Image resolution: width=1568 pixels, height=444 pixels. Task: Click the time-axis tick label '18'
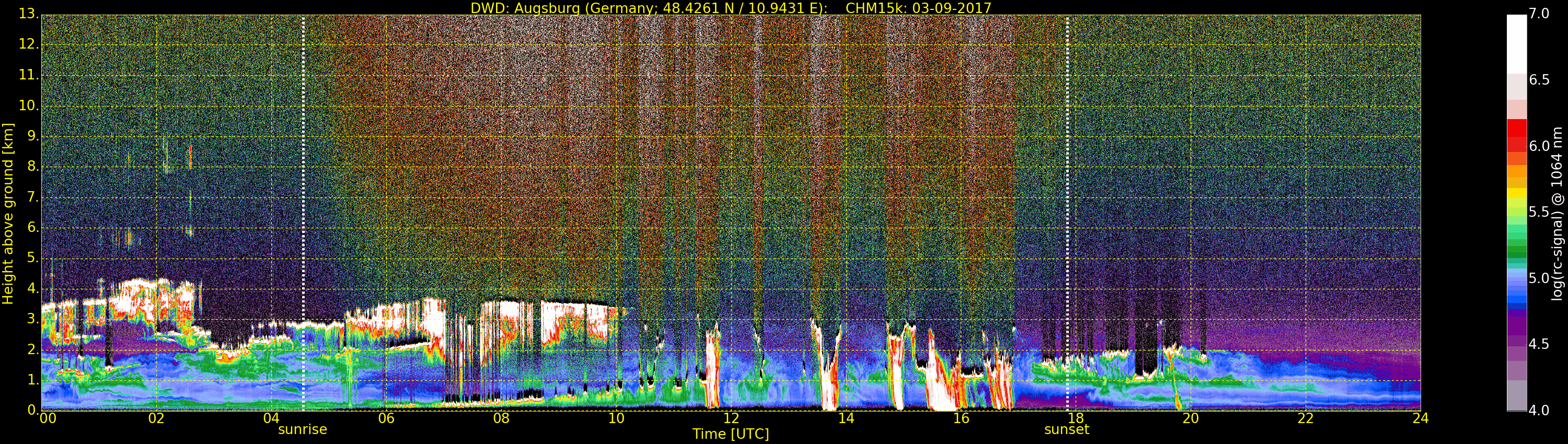pyautogui.click(x=1076, y=418)
